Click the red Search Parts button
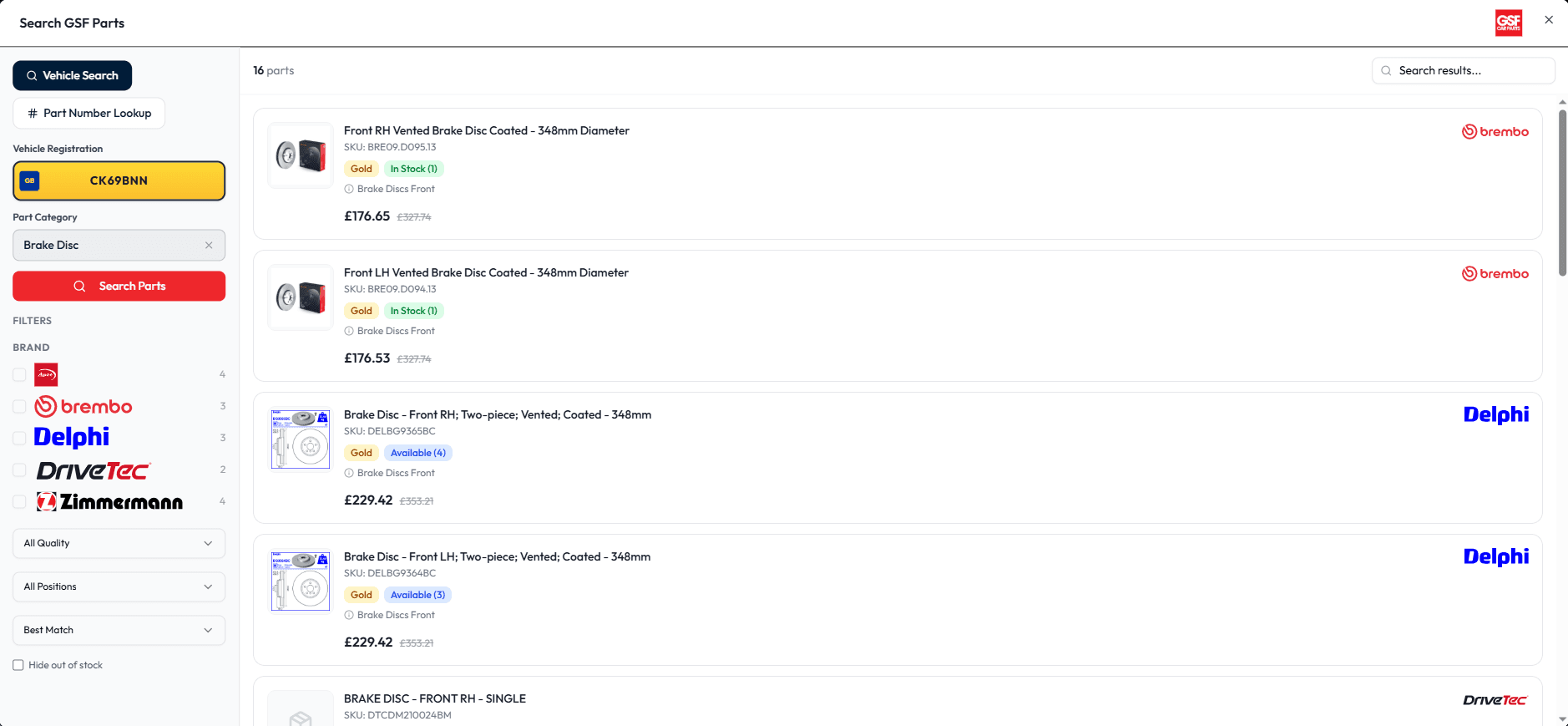This screenshot has height=726, width=1568. point(119,286)
